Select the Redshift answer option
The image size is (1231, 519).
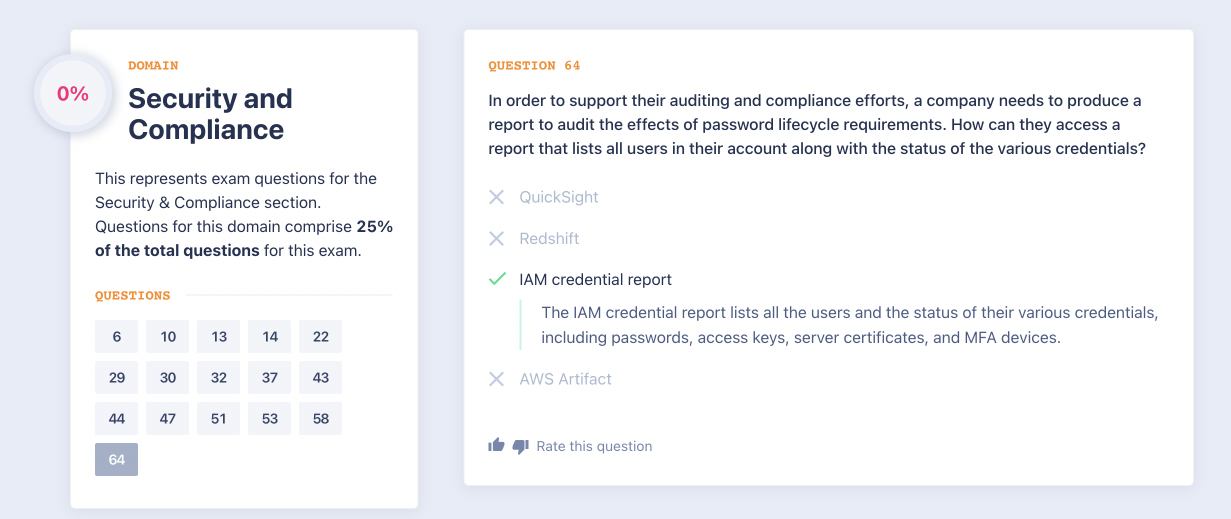click(x=549, y=239)
